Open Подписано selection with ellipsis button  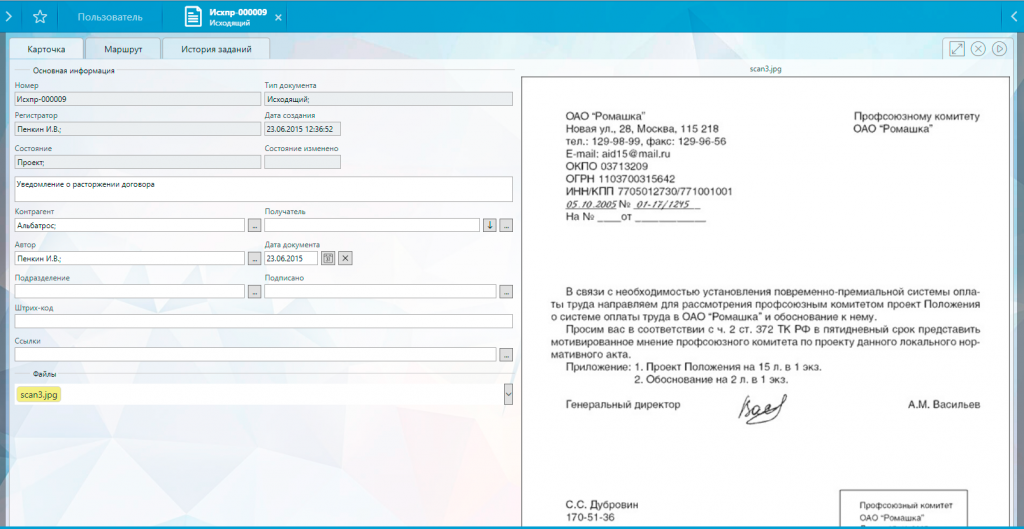(x=506, y=291)
